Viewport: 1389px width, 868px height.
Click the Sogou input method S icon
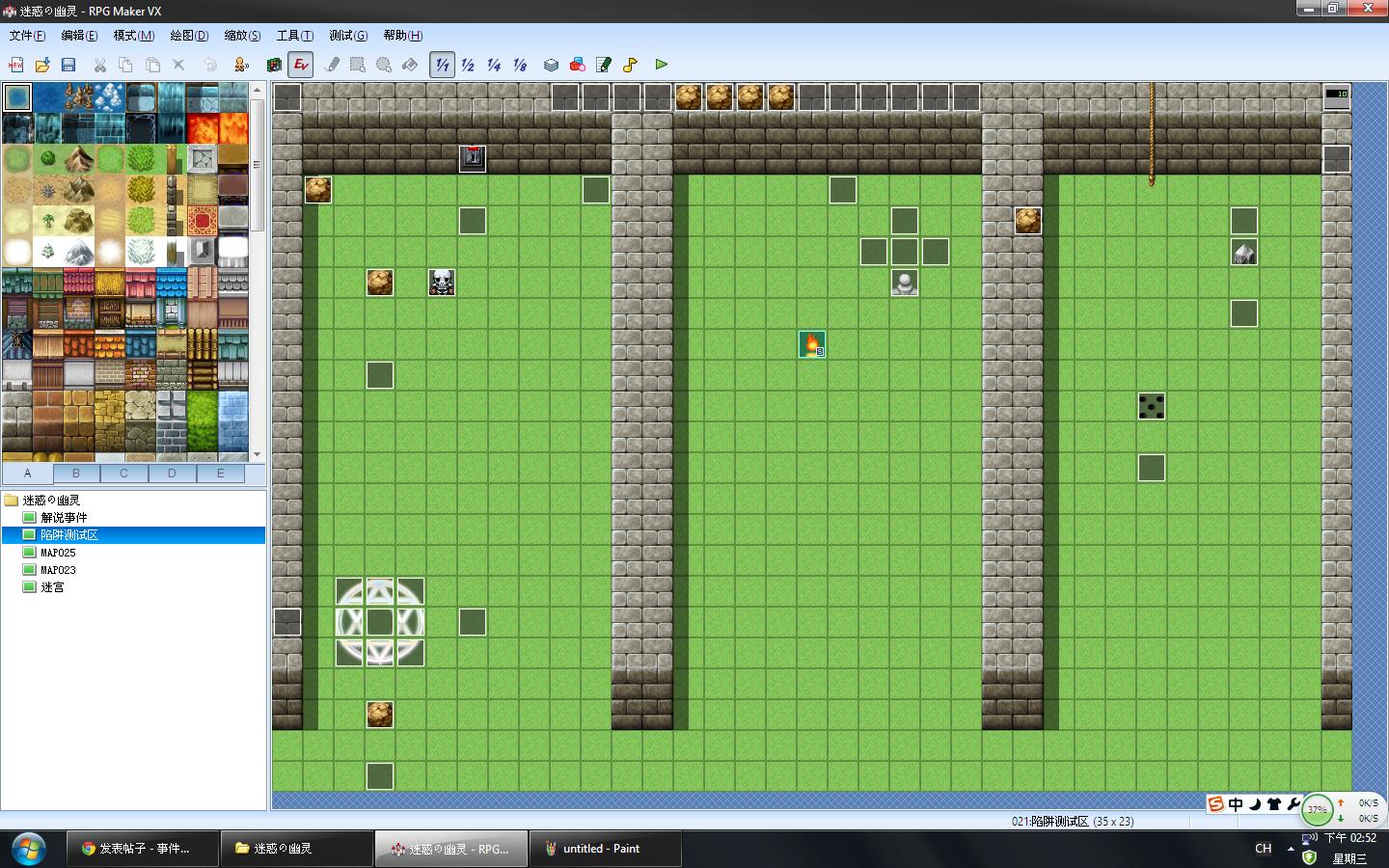pyautogui.click(x=1216, y=804)
